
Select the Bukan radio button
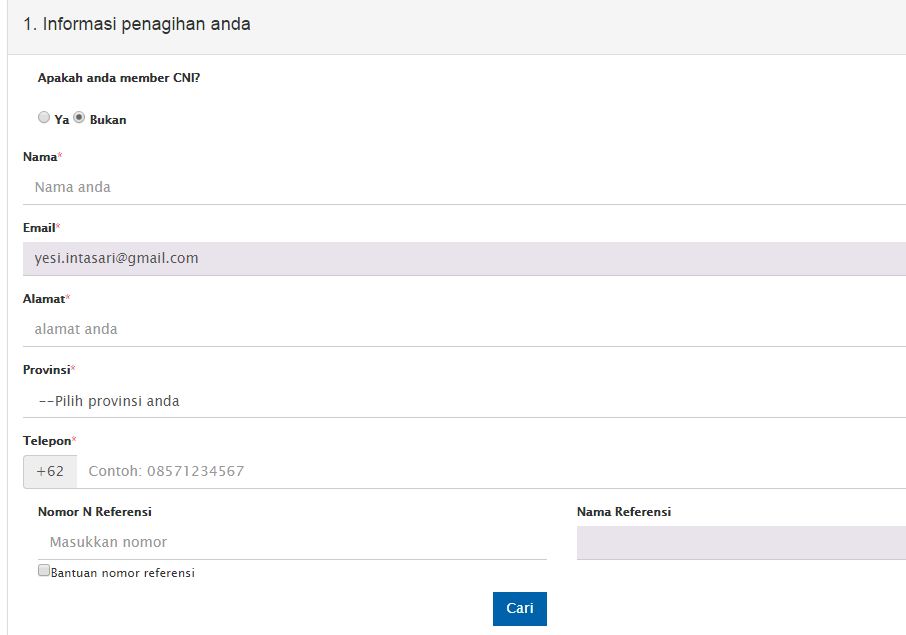coord(80,118)
